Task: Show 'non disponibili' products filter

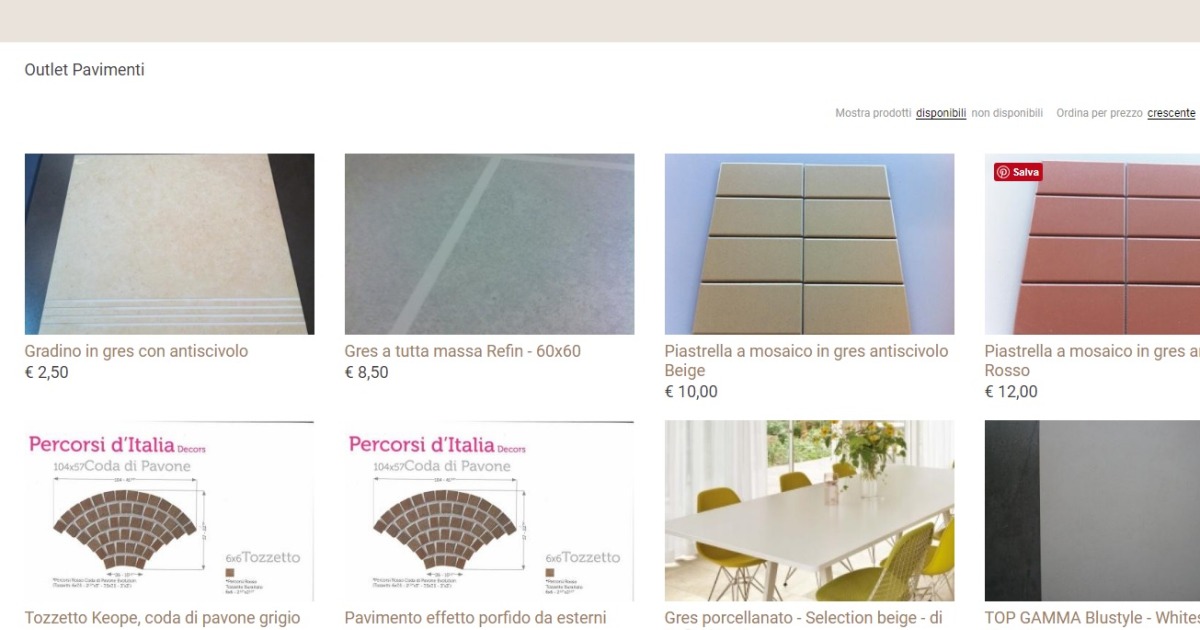Action: pos(1007,113)
